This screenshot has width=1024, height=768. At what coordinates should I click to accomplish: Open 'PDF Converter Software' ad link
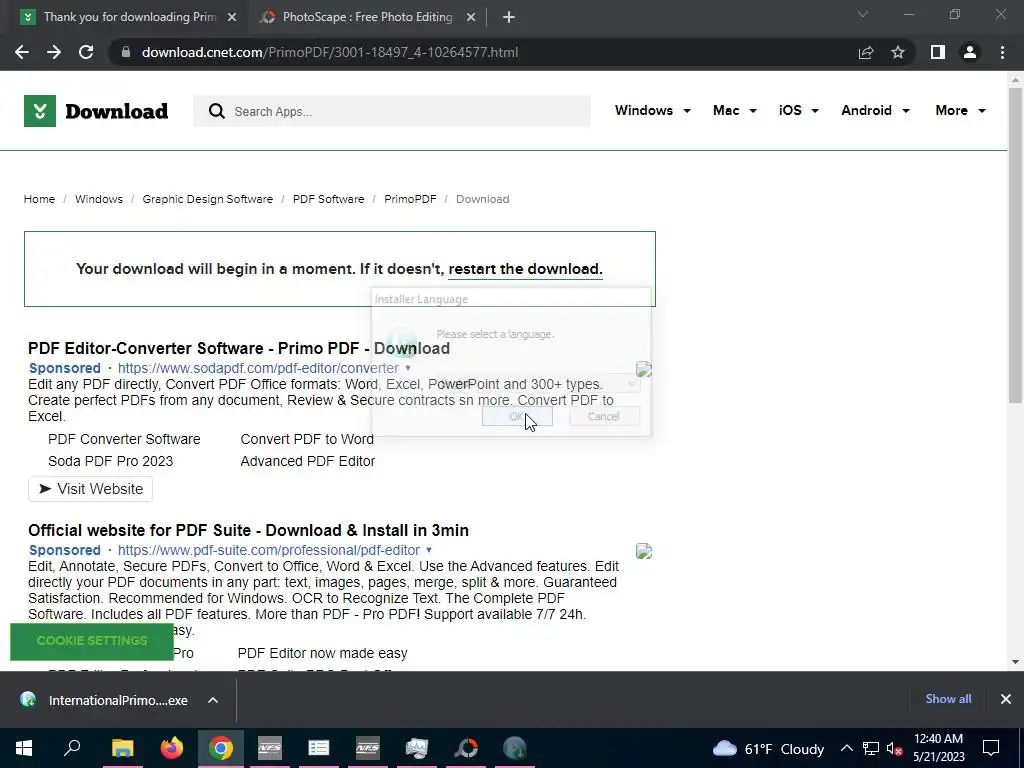124,440
